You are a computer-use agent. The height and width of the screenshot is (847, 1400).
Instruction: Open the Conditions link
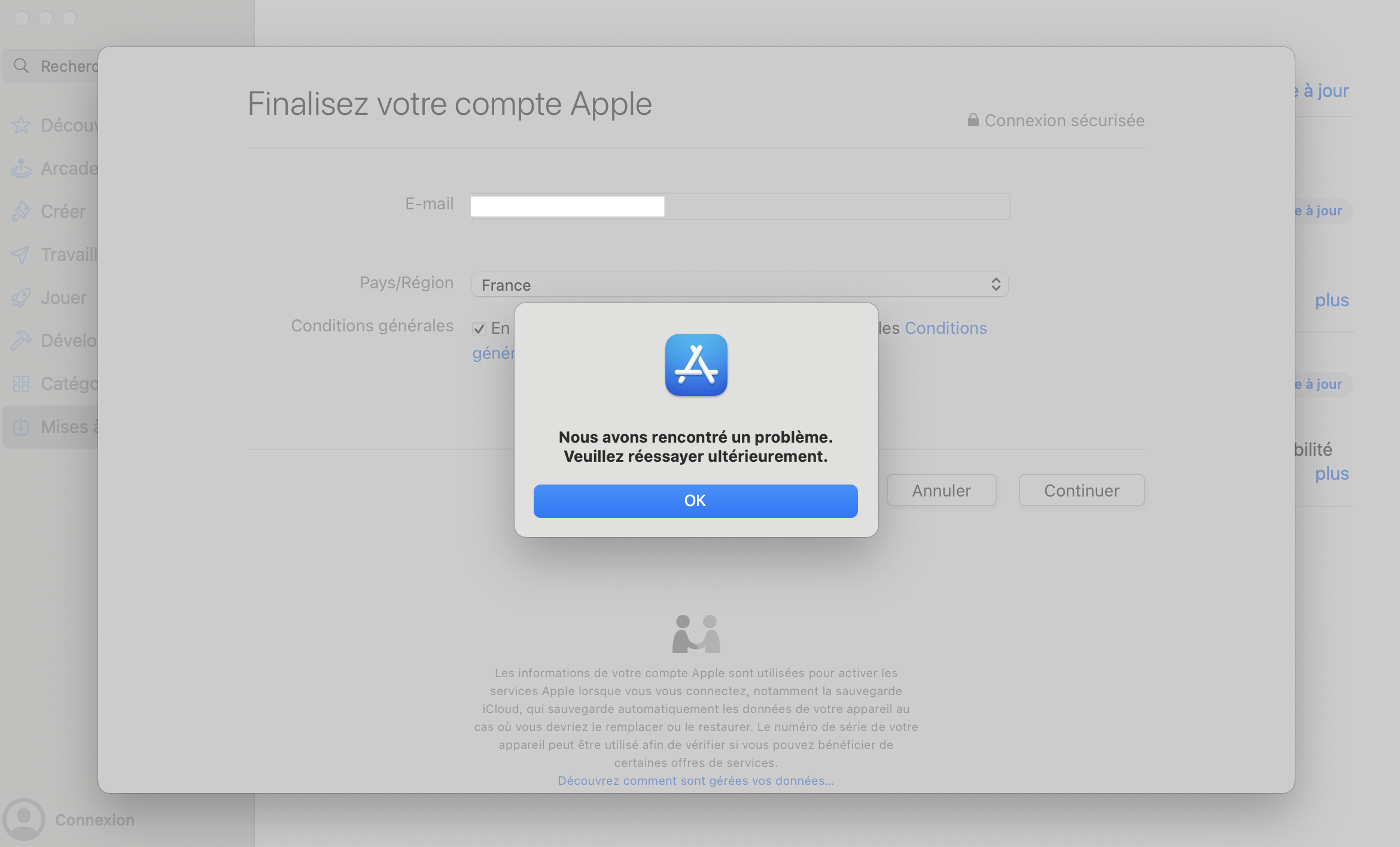(945, 328)
